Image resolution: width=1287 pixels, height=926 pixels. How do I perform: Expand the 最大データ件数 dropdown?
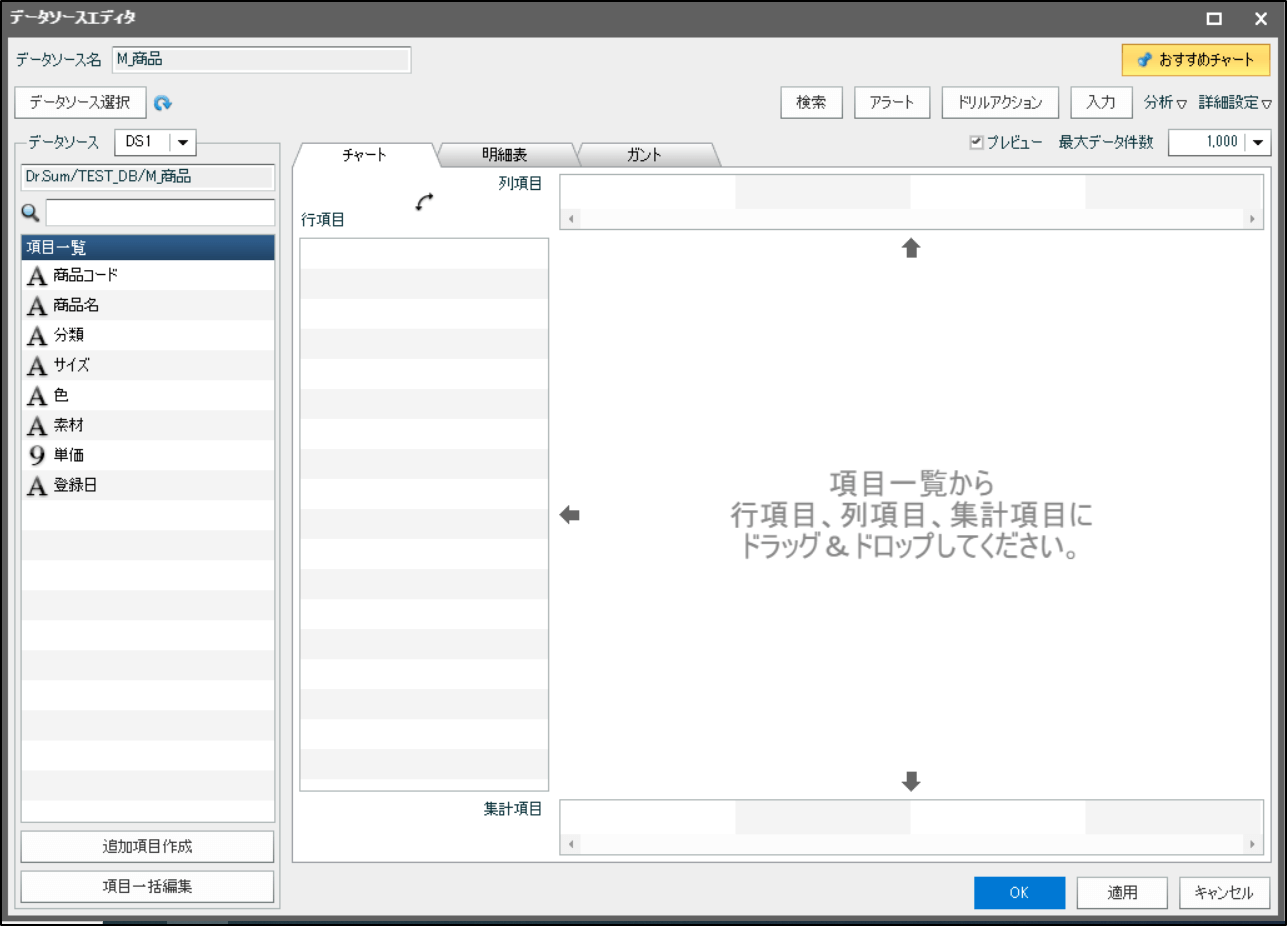pyautogui.click(x=1257, y=142)
